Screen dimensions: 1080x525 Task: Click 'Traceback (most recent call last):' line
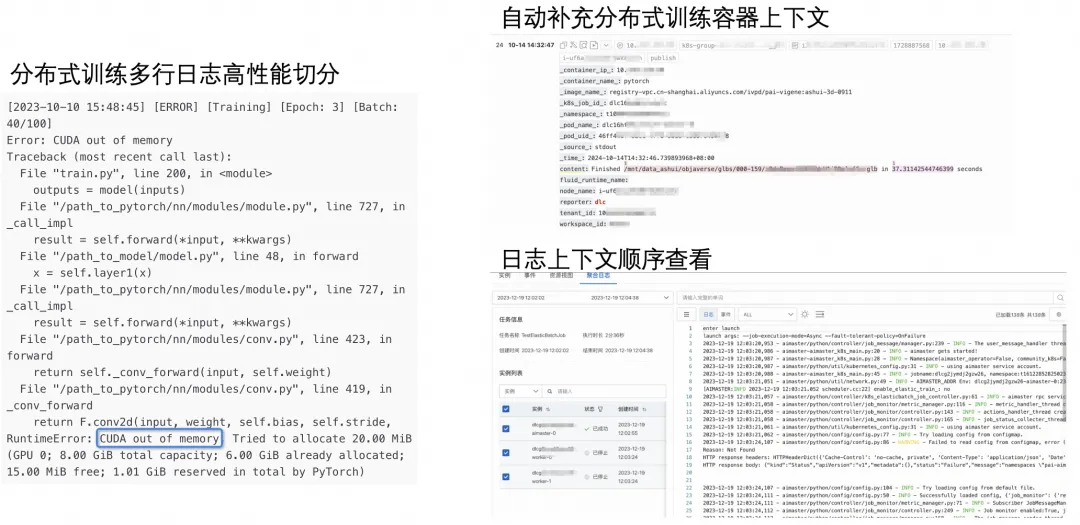119,156
